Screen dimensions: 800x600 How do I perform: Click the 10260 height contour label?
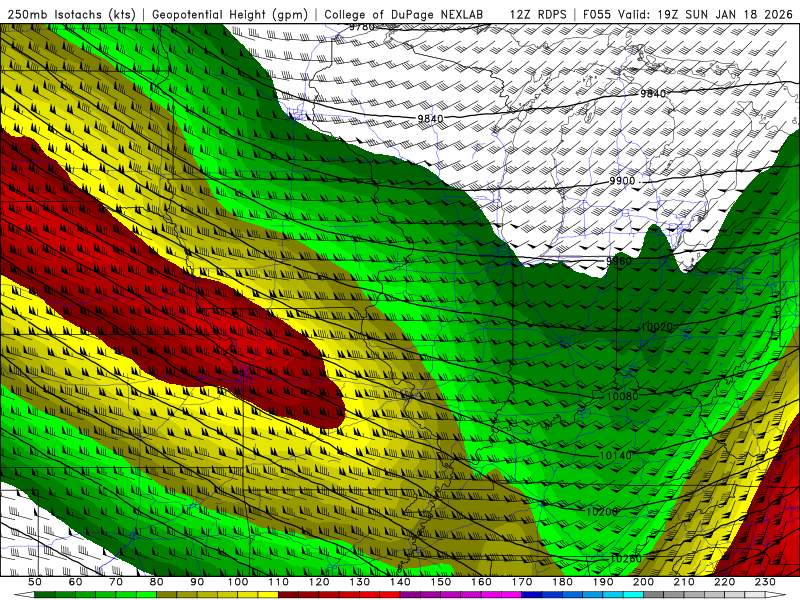(x=626, y=559)
